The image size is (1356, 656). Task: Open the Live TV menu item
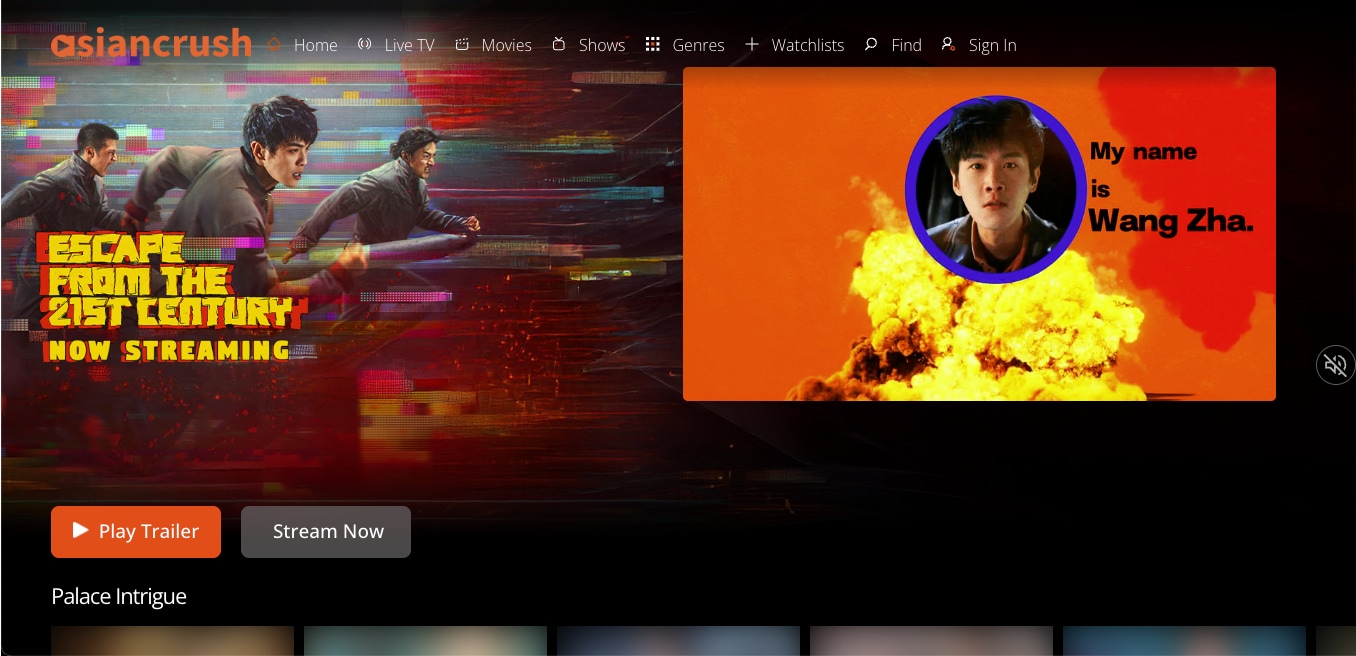click(x=410, y=45)
